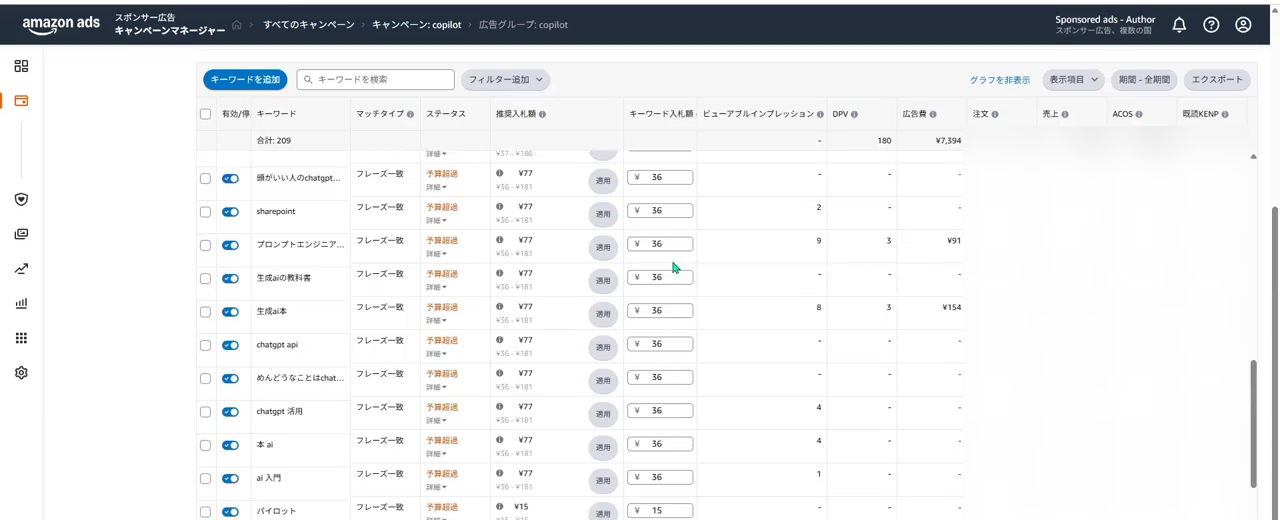Screen dimensions: 1280x520
Task: Open the 表示項目 columns dropdown
Action: point(1073,80)
